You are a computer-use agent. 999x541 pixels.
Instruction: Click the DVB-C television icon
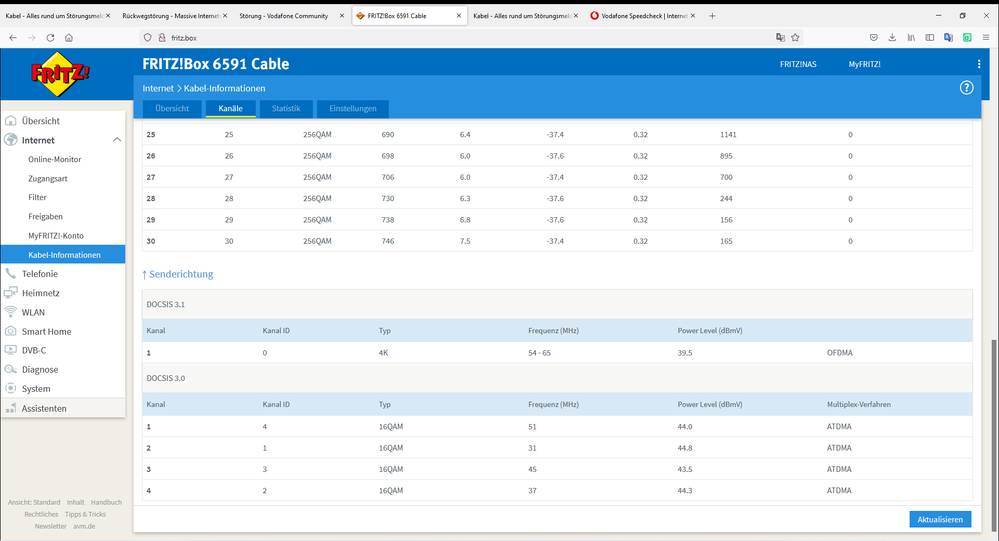tap(11, 350)
